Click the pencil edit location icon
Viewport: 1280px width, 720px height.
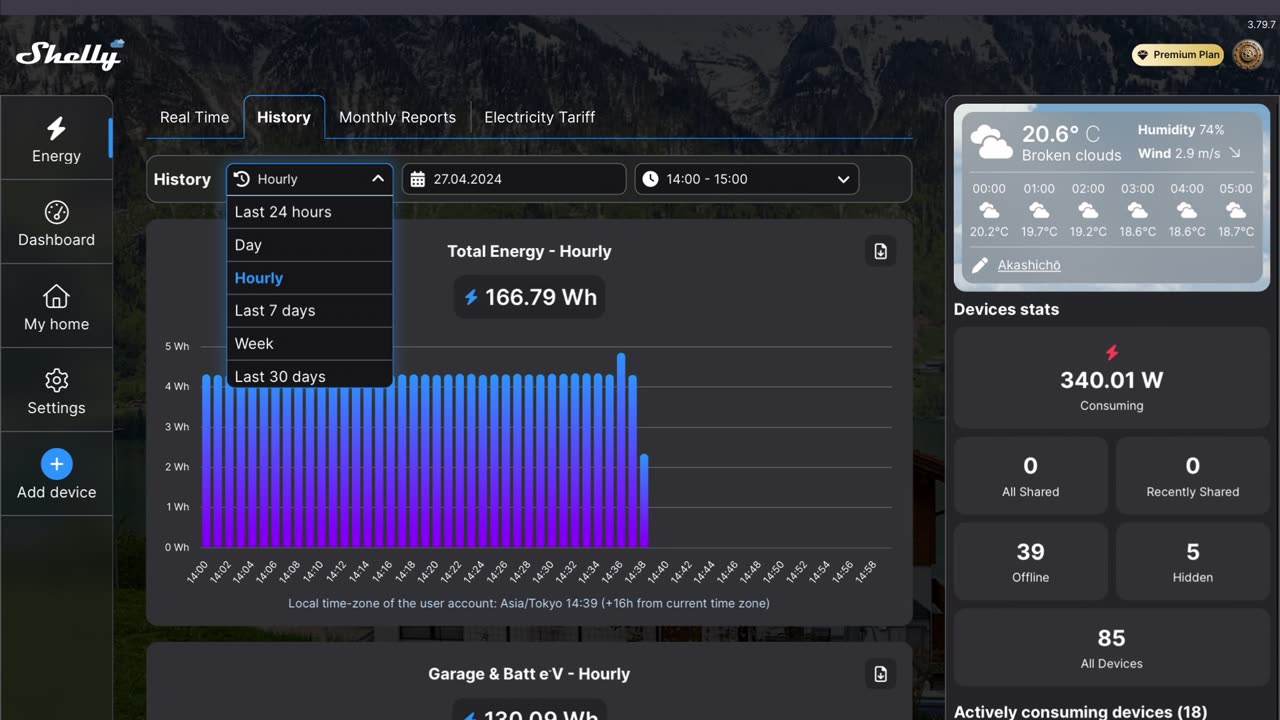pyautogui.click(x=980, y=265)
